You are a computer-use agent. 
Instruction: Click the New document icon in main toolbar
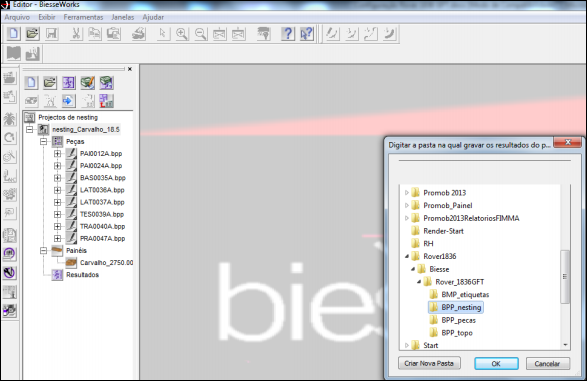pos(13,34)
